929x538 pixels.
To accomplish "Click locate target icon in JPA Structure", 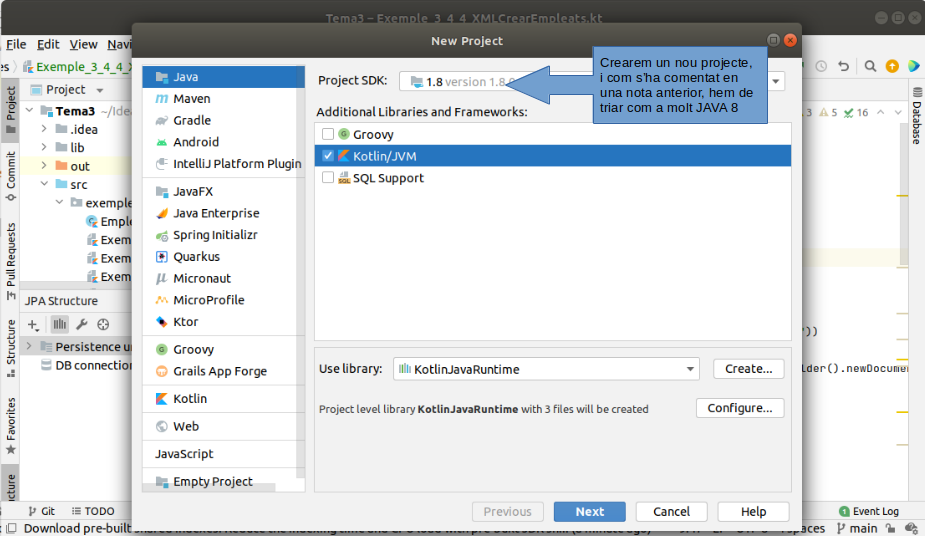I will point(103,325).
